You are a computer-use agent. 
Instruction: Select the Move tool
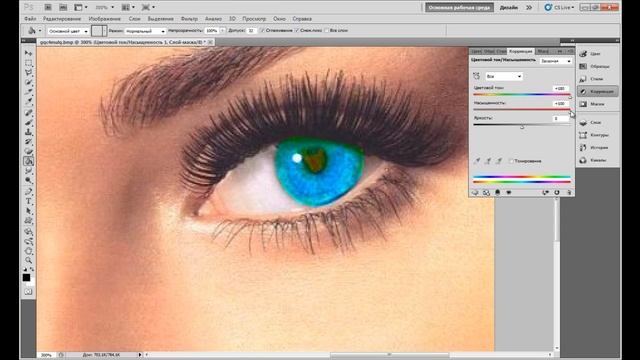[x=28, y=53]
